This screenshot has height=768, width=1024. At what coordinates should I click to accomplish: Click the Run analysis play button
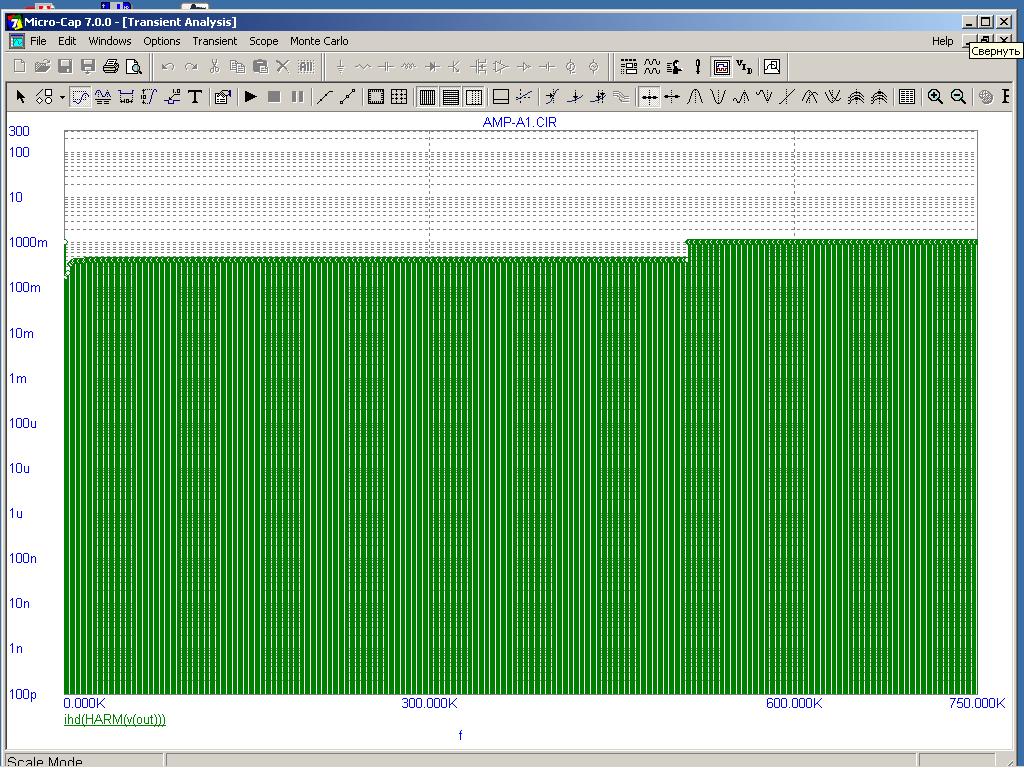[x=251, y=97]
